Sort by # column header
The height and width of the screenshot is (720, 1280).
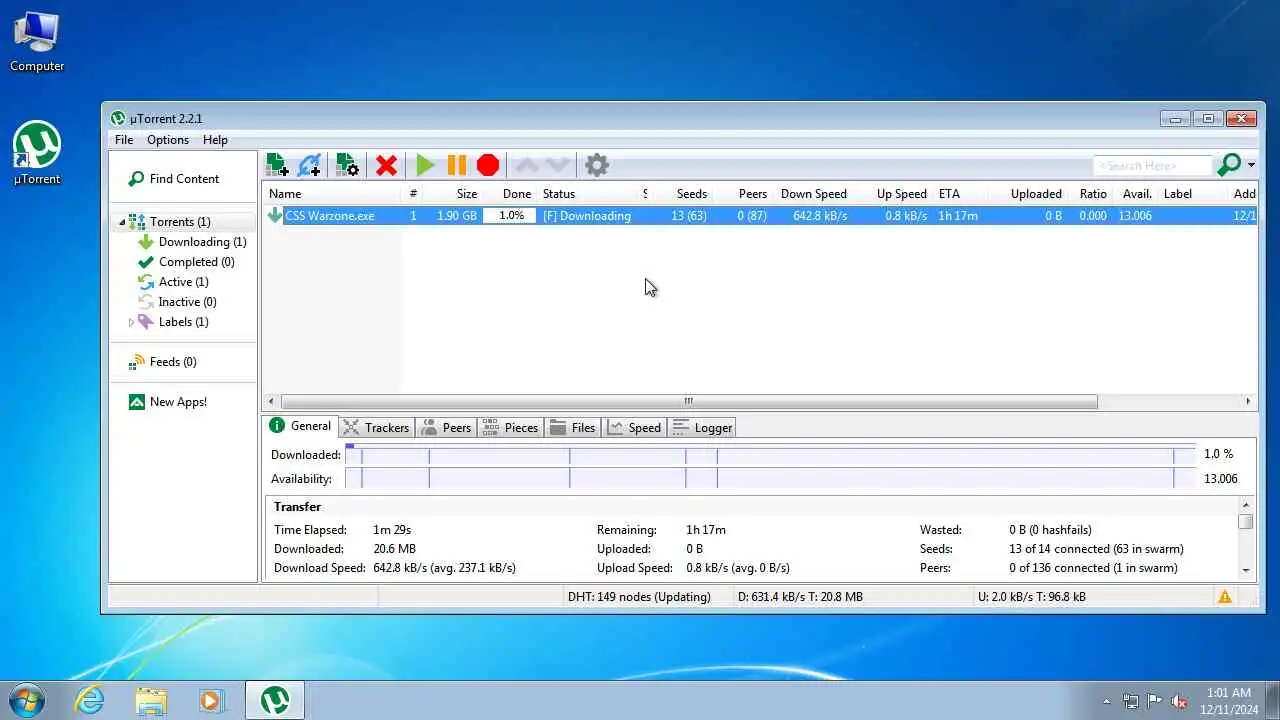coord(413,194)
